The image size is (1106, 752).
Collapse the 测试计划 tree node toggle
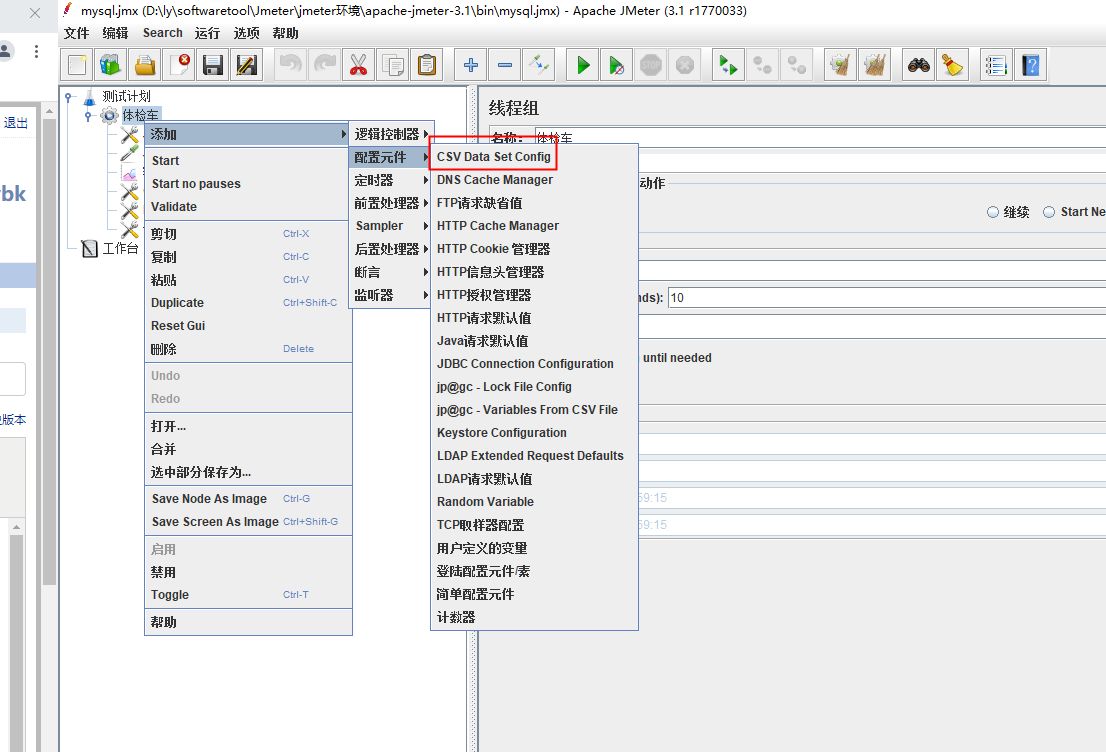[x=68, y=97]
